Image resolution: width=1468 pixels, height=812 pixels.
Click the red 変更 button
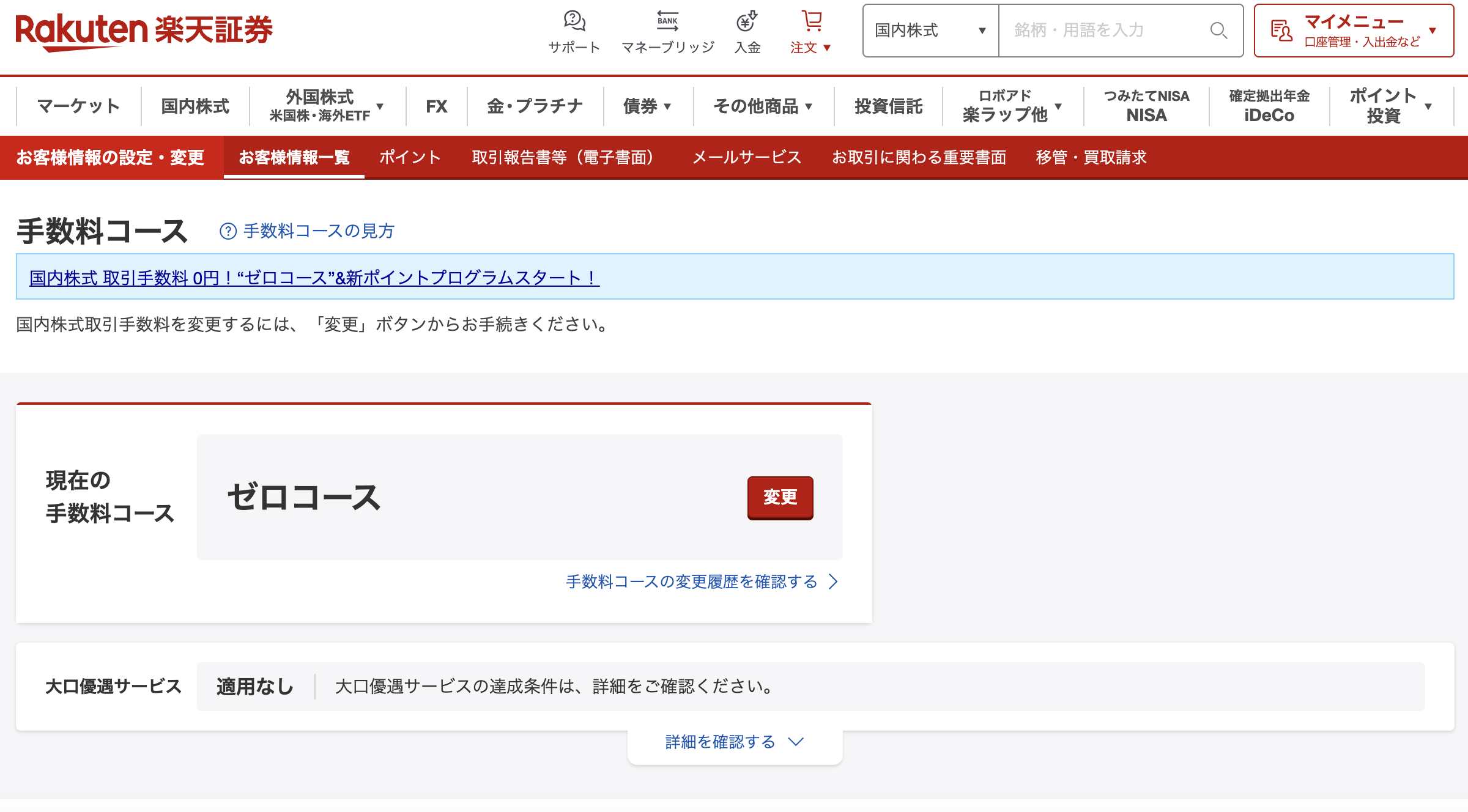(780, 497)
